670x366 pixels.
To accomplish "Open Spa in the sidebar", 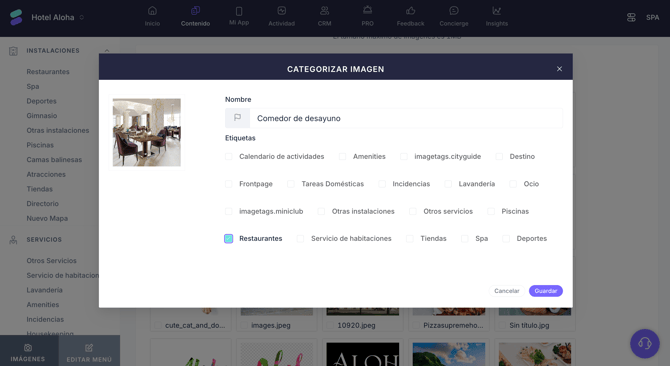I will coord(33,86).
